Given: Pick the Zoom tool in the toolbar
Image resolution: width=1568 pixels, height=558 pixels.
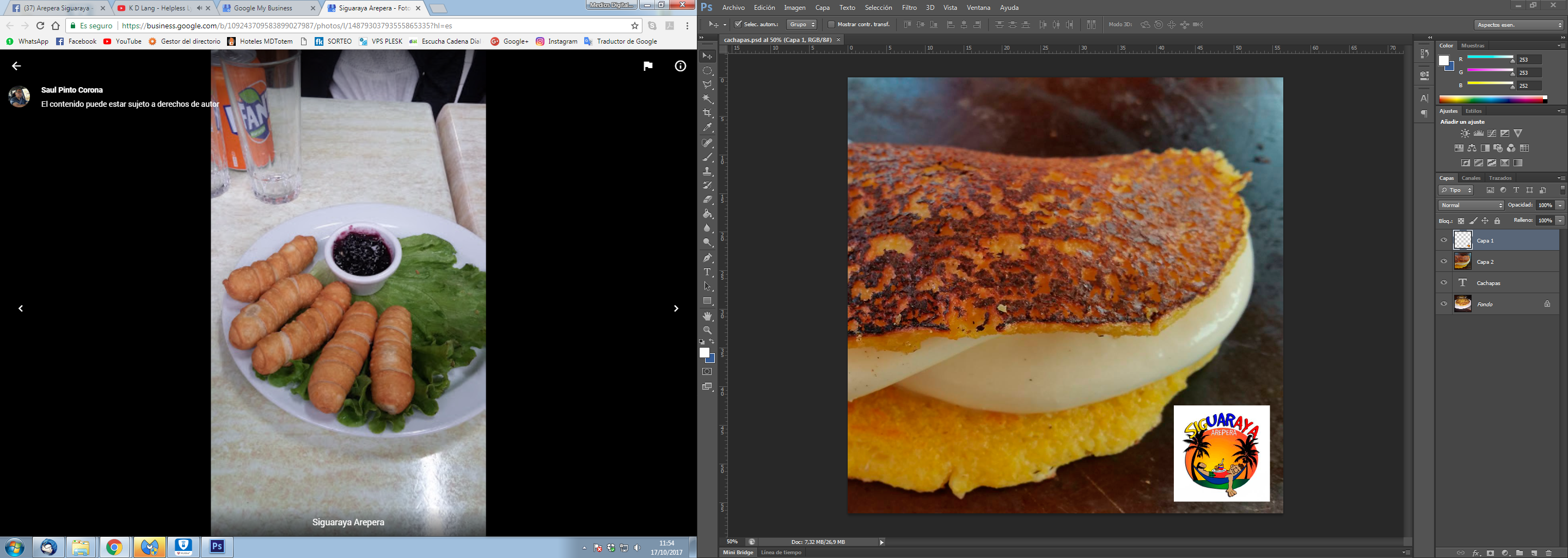Looking at the screenshot, I should pyautogui.click(x=707, y=330).
